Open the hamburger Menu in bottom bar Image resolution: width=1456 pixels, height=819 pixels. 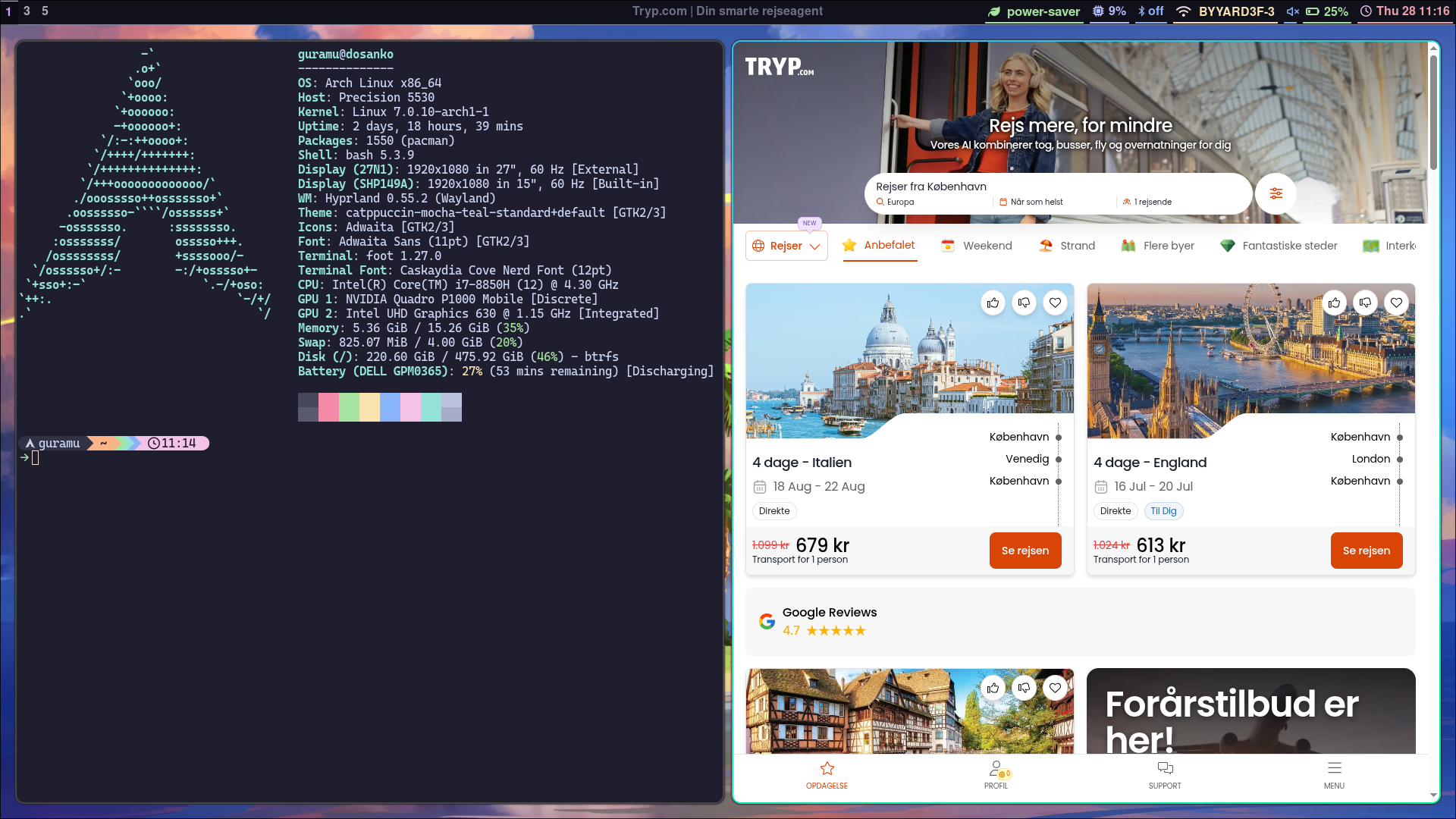coord(1334,775)
